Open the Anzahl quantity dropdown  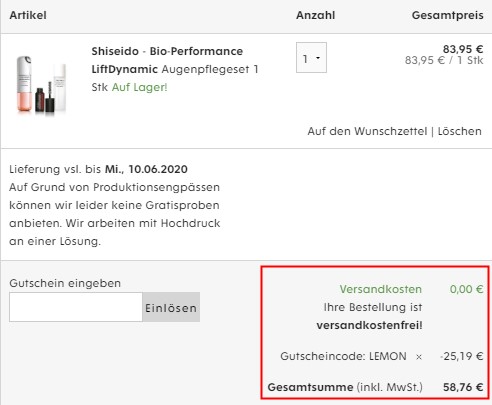(x=311, y=57)
